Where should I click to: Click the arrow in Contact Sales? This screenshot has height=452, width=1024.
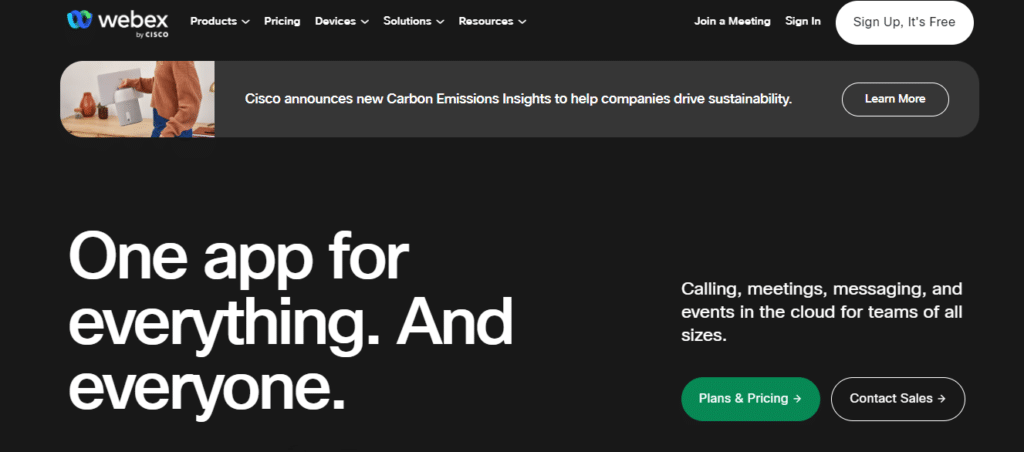coord(942,398)
